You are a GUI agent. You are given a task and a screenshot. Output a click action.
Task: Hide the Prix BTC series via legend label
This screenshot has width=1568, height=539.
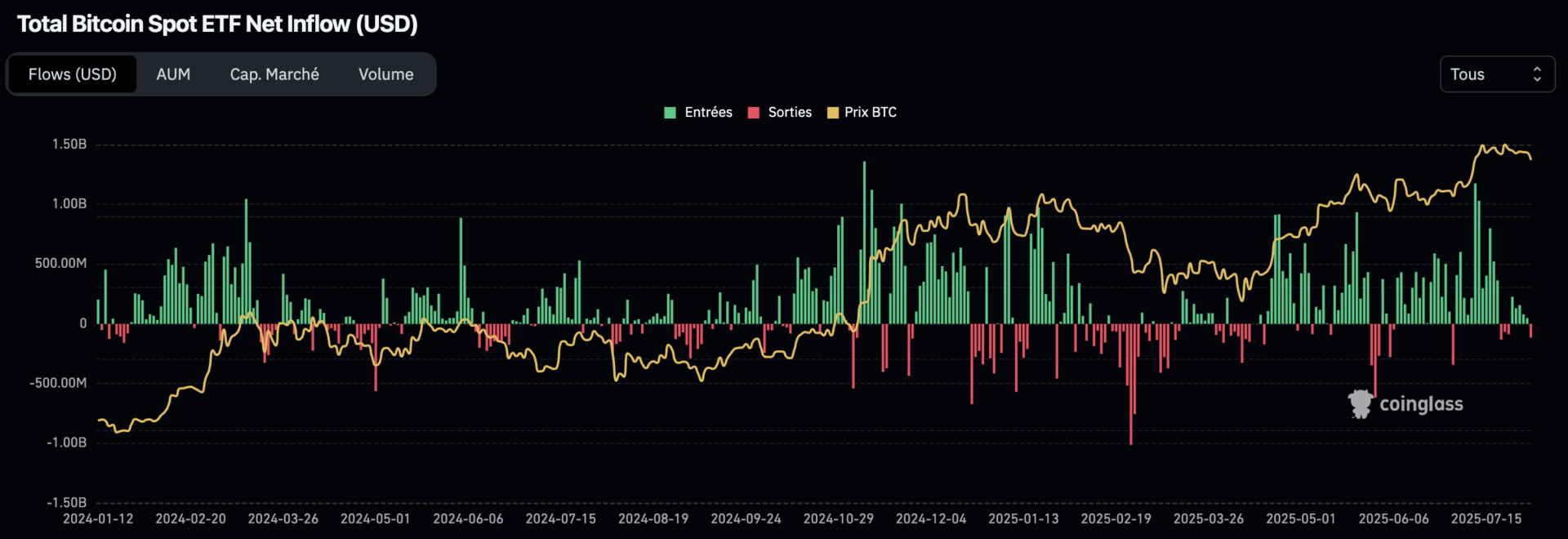click(x=870, y=113)
